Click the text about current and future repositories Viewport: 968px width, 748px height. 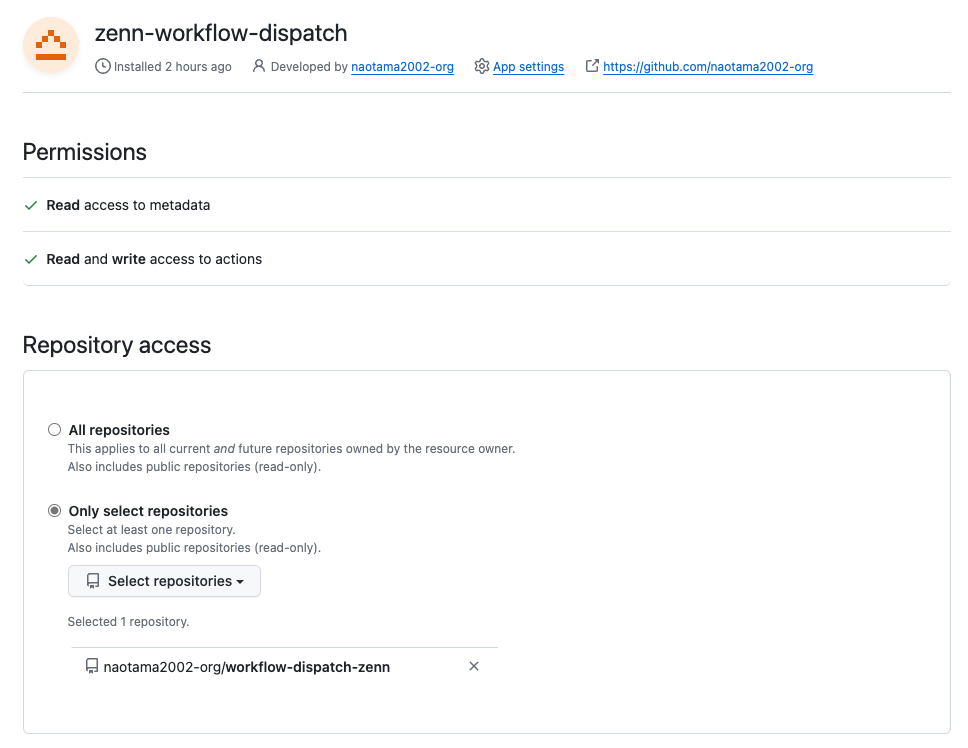click(291, 449)
